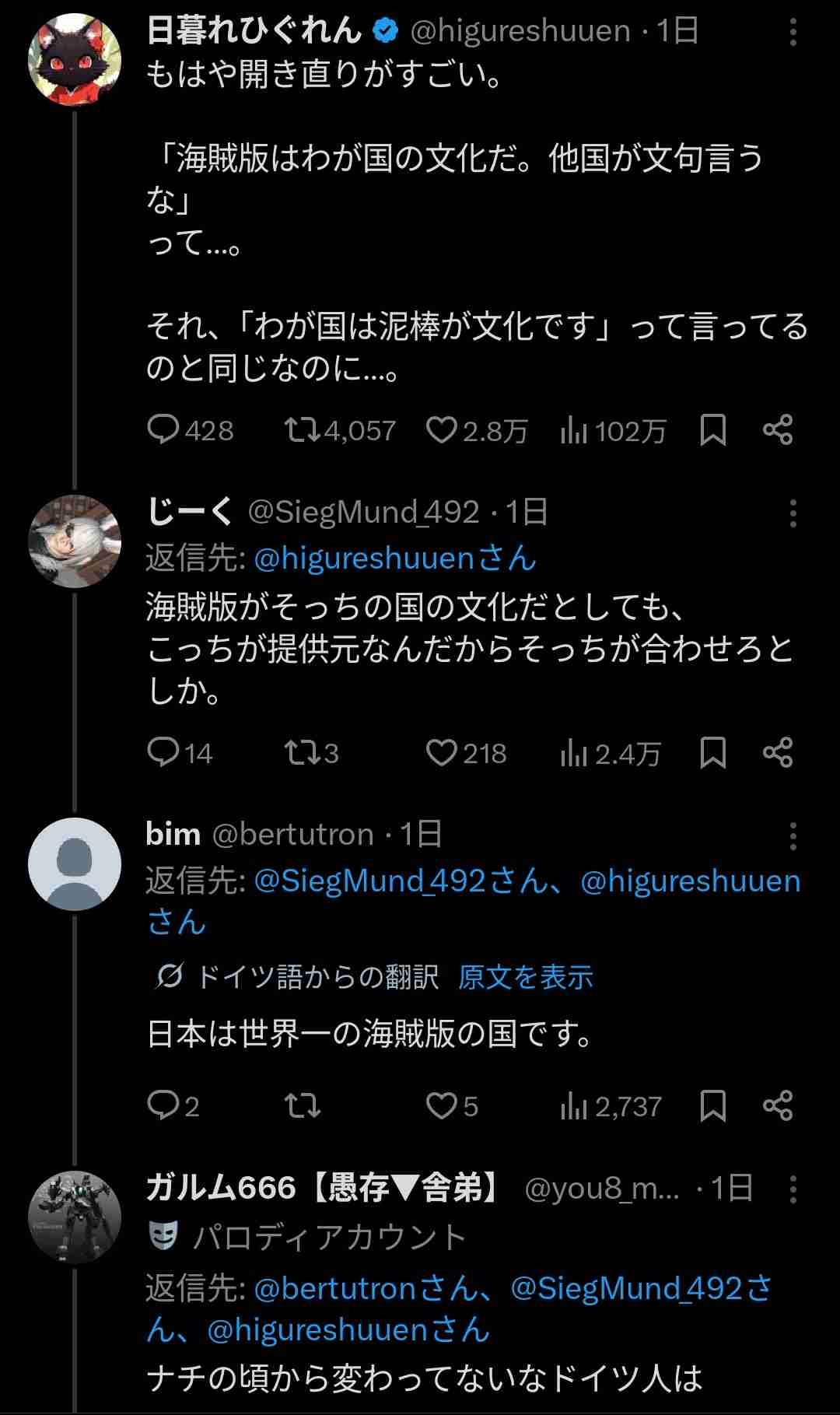The height and width of the screenshot is (1415, 840).
Task: Bookmark the bim reply
Action: (712, 1105)
